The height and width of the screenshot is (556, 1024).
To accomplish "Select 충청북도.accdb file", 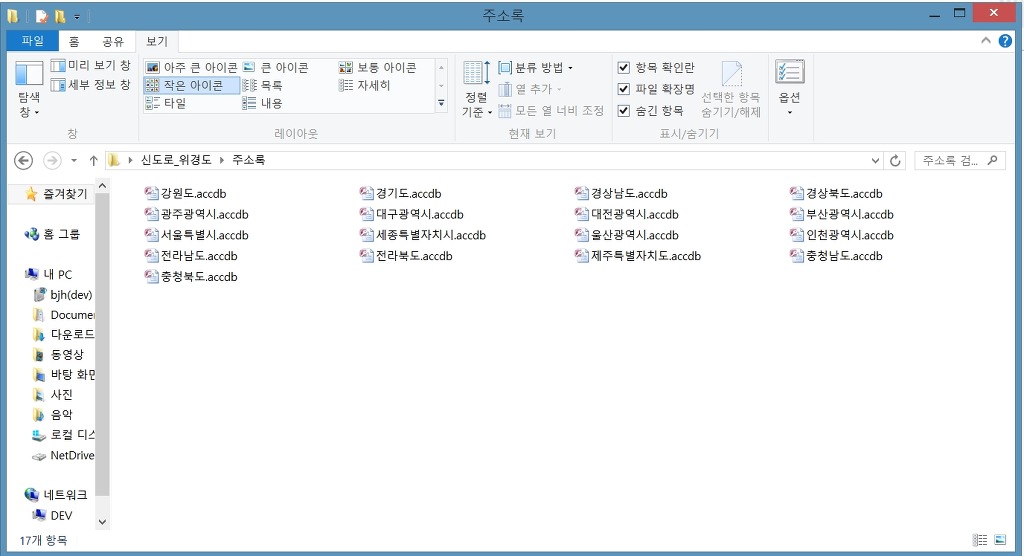I will pos(191,277).
